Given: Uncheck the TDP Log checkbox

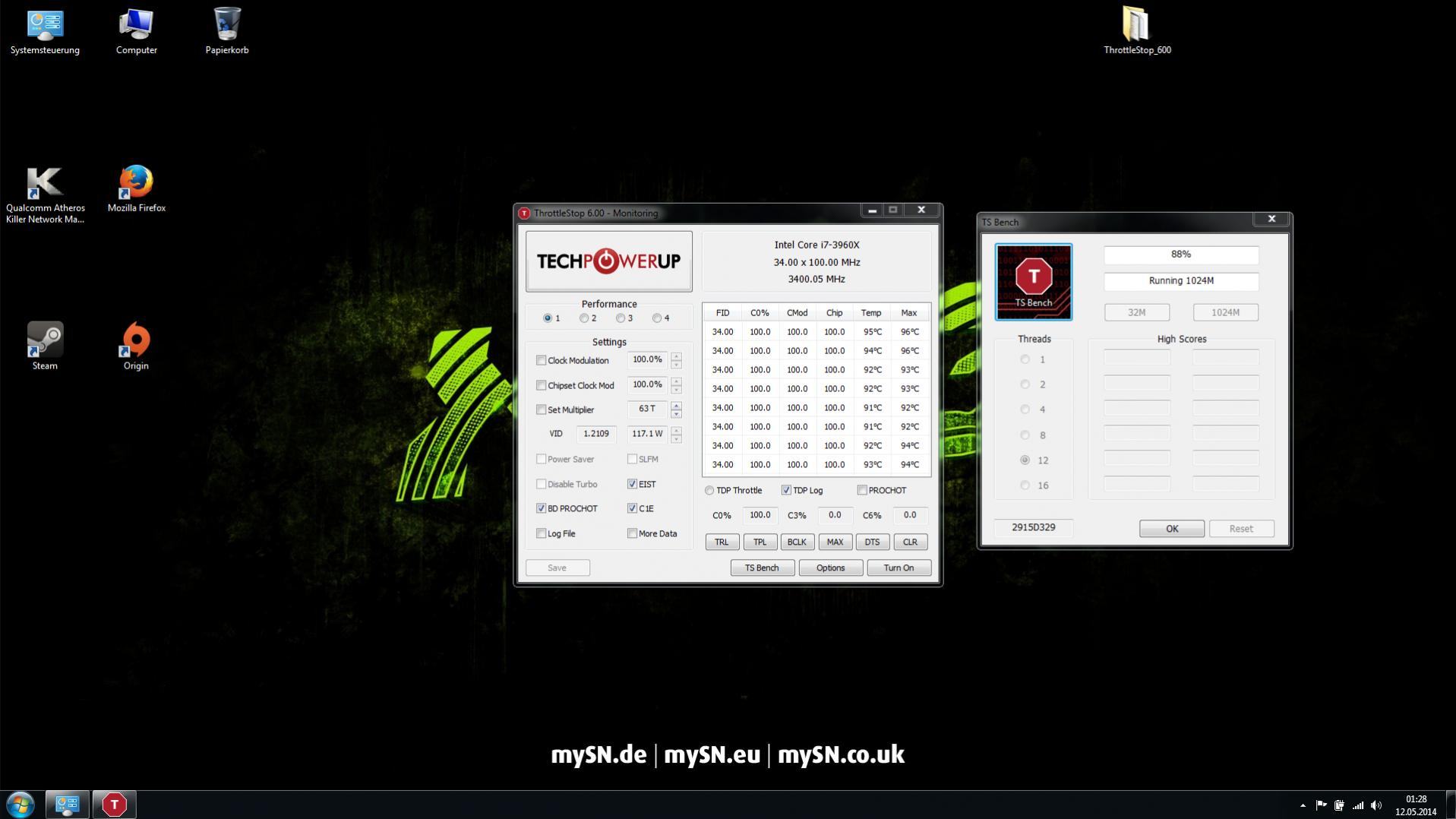Looking at the screenshot, I should point(786,490).
